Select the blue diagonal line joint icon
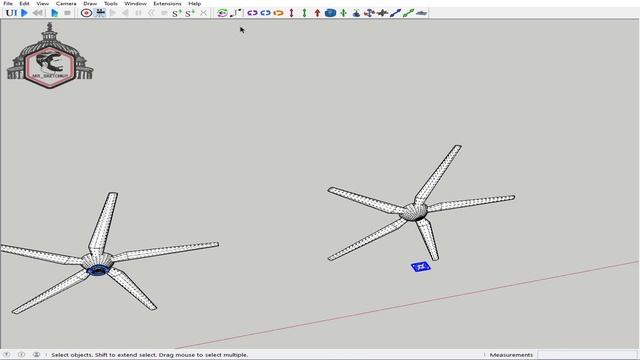This screenshot has width=640, height=360. tap(395, 13)
